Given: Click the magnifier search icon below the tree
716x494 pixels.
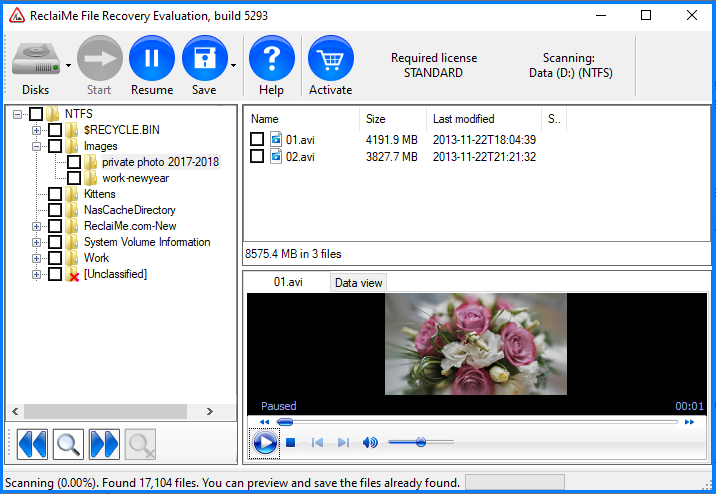Looking at the screenshot, I should click(x=68, y=443).
